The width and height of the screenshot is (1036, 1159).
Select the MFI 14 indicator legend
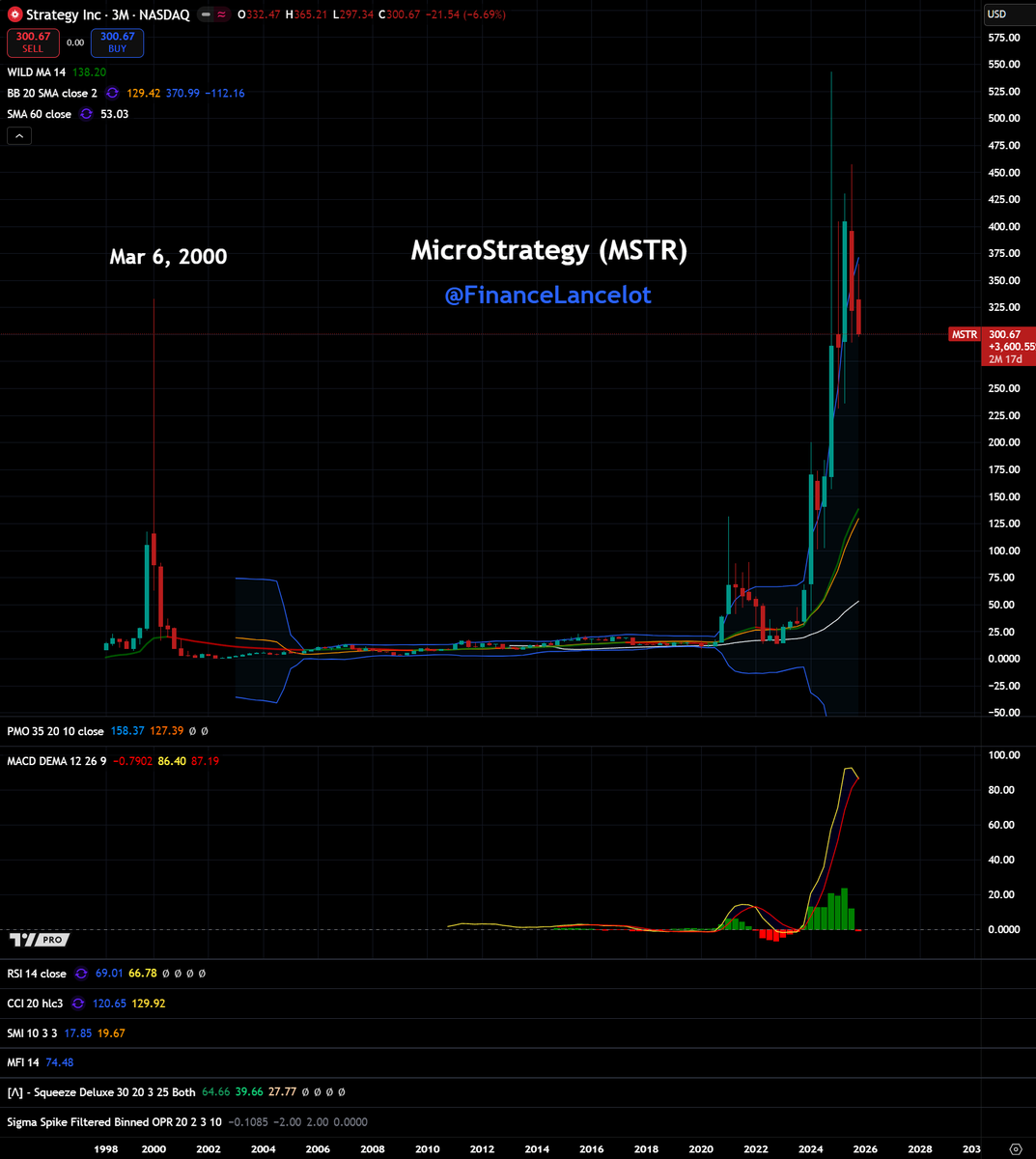[x=23, y=1063]
